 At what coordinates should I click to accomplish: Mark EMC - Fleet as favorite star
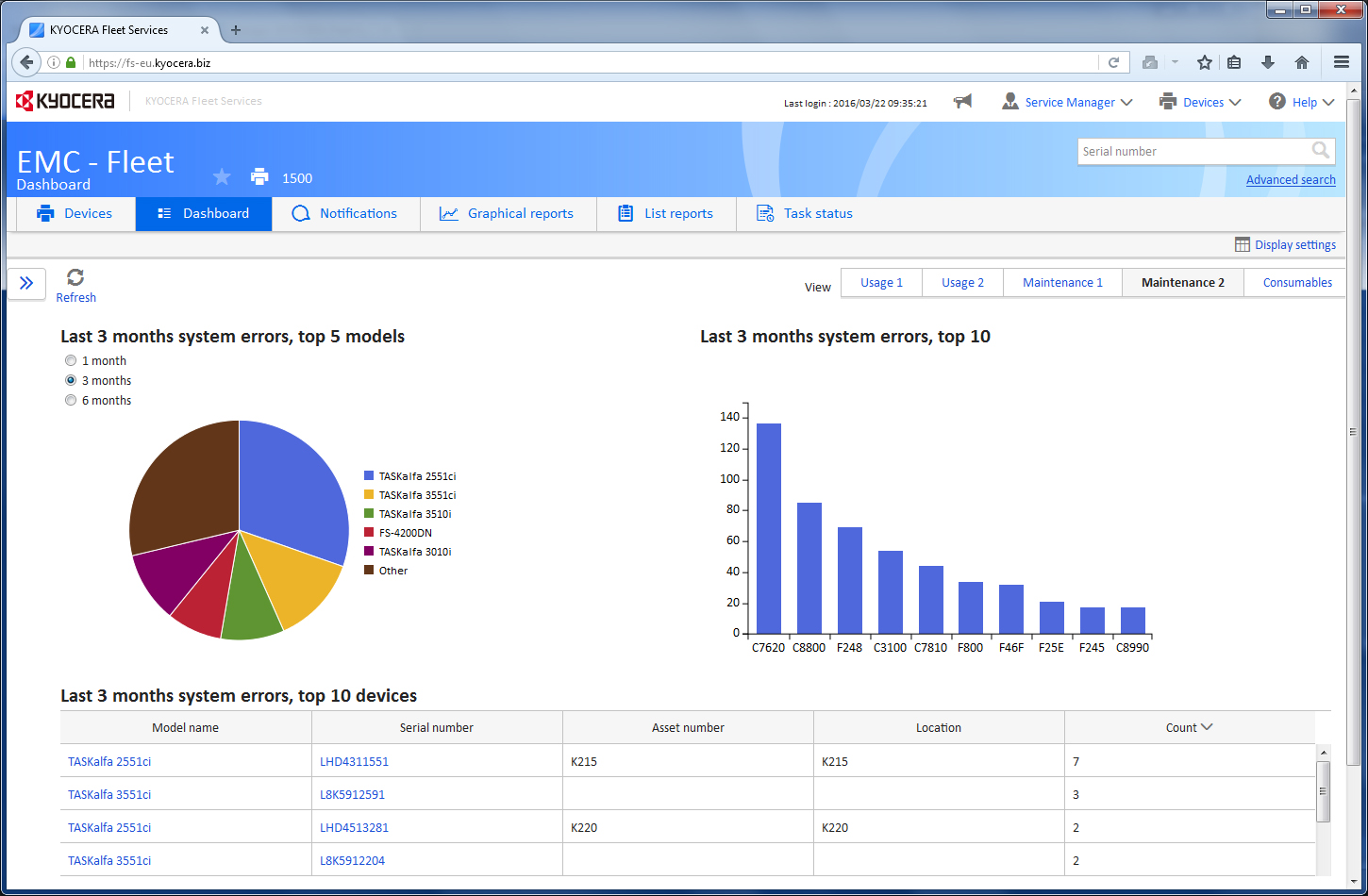(222, 176)
